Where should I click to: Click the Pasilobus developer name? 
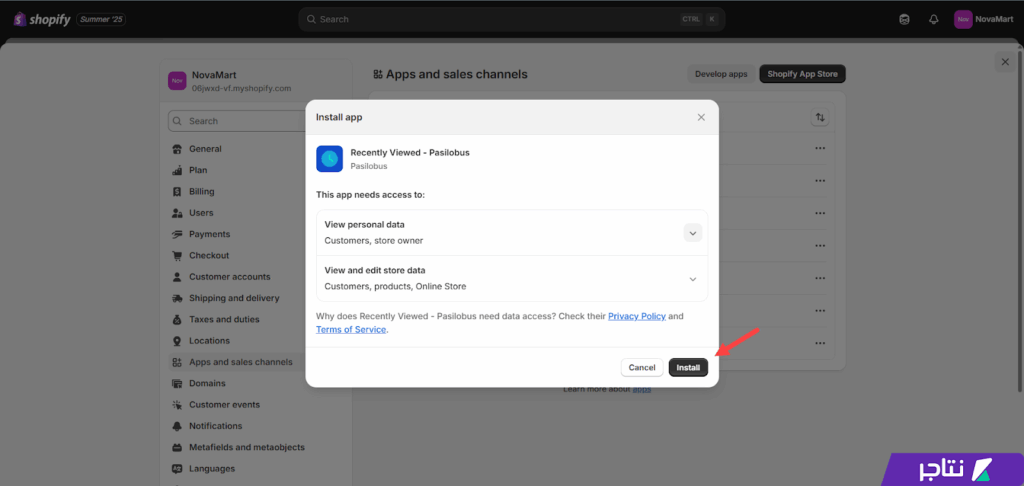[369, 166]
